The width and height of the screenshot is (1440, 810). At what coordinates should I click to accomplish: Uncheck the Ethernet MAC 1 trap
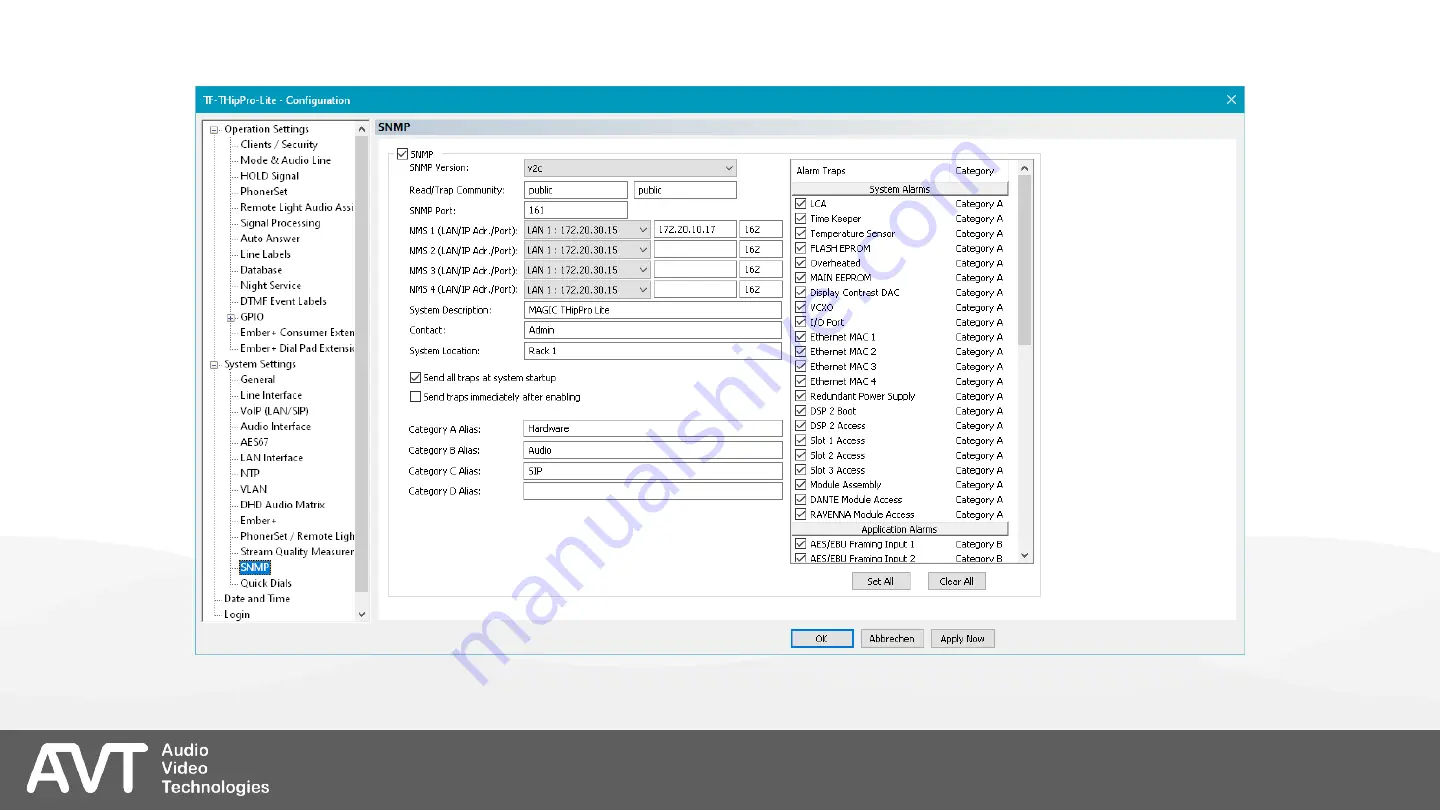click(x=801, y=337)
